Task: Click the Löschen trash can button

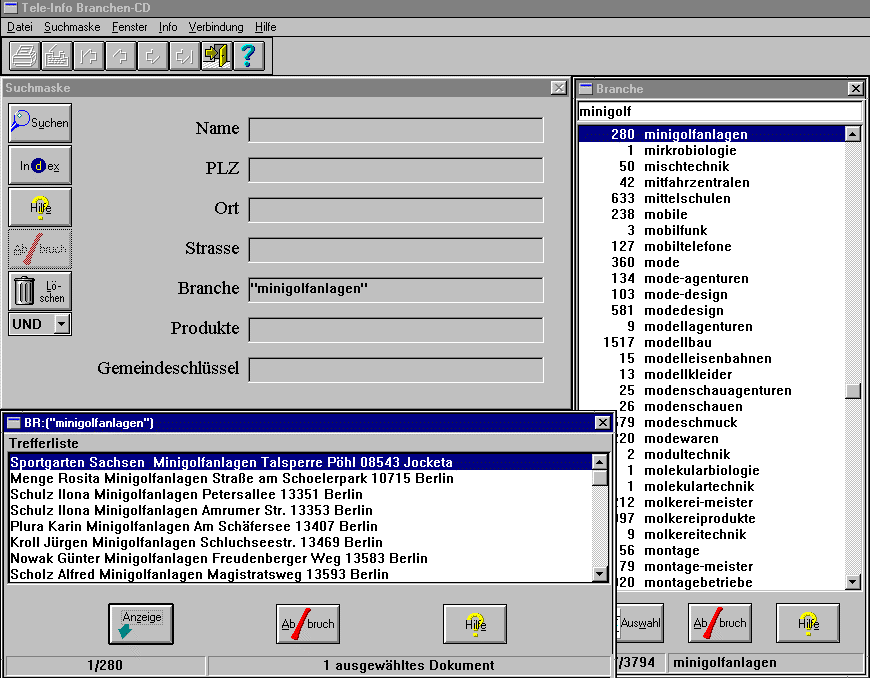Action: click(40, 291)
